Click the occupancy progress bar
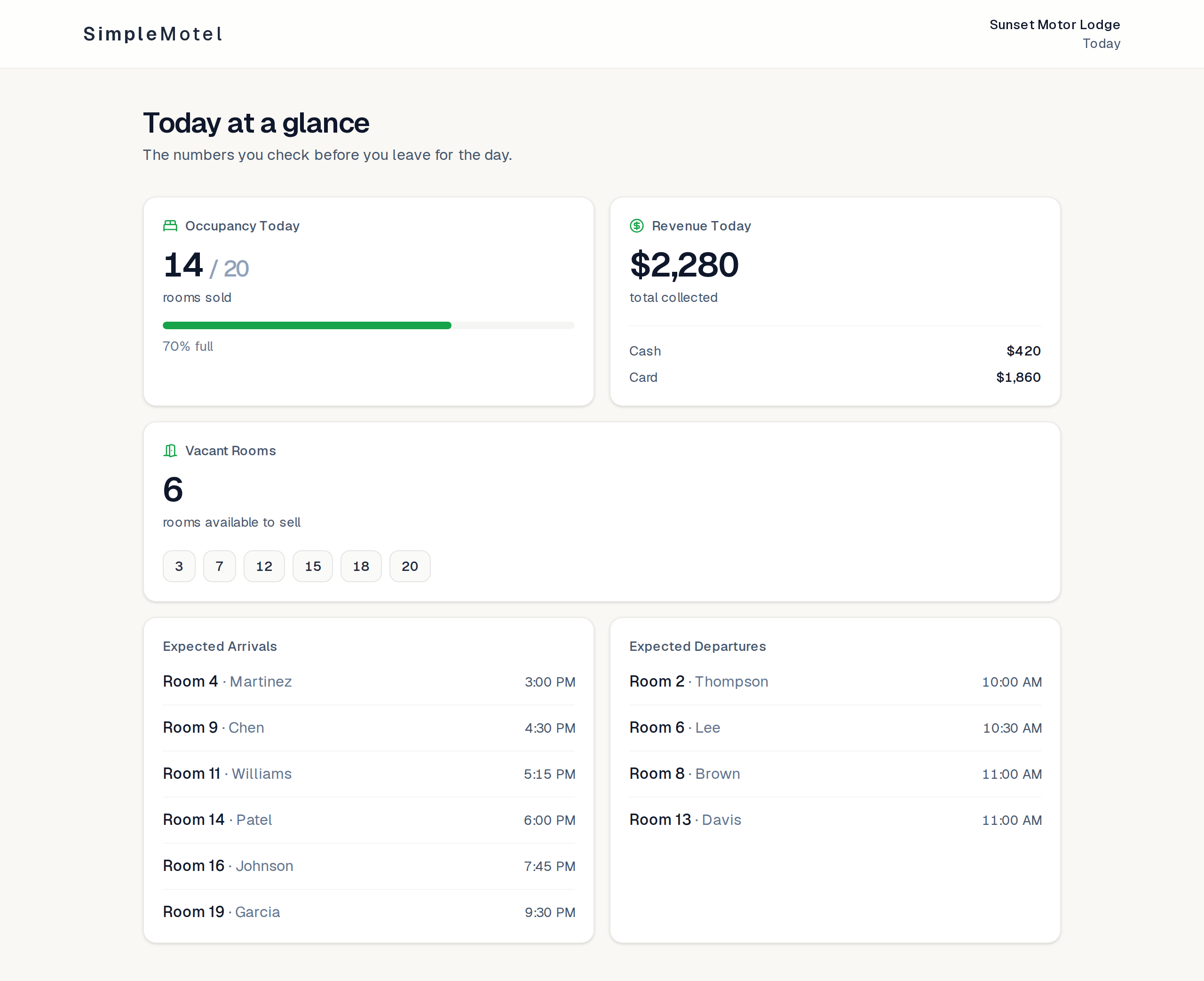This screenshot has width=1204, height=981. 368,325
